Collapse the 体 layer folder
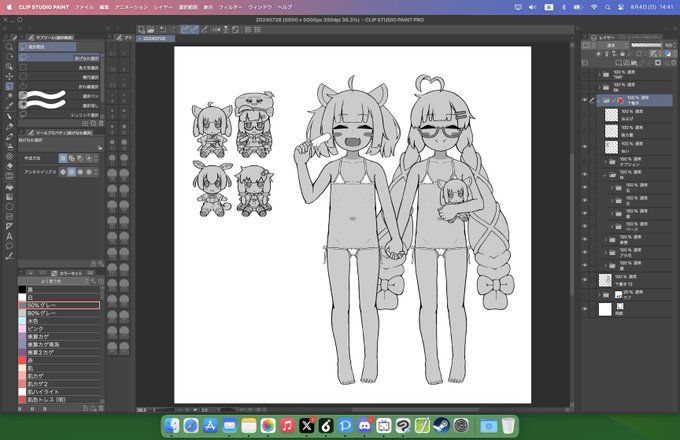 (605, 175)
